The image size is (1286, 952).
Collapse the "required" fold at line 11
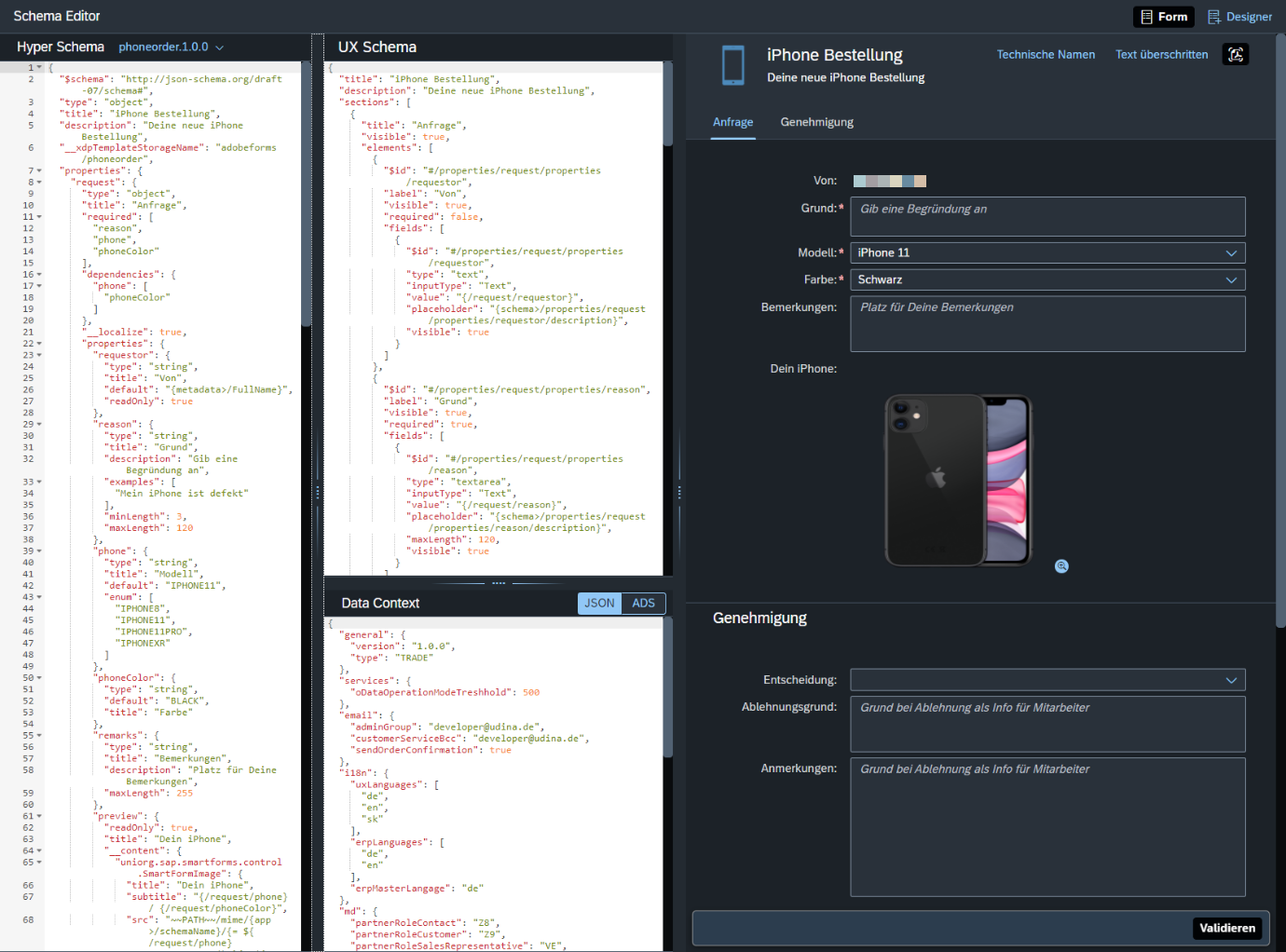click(x=39, y=217)
